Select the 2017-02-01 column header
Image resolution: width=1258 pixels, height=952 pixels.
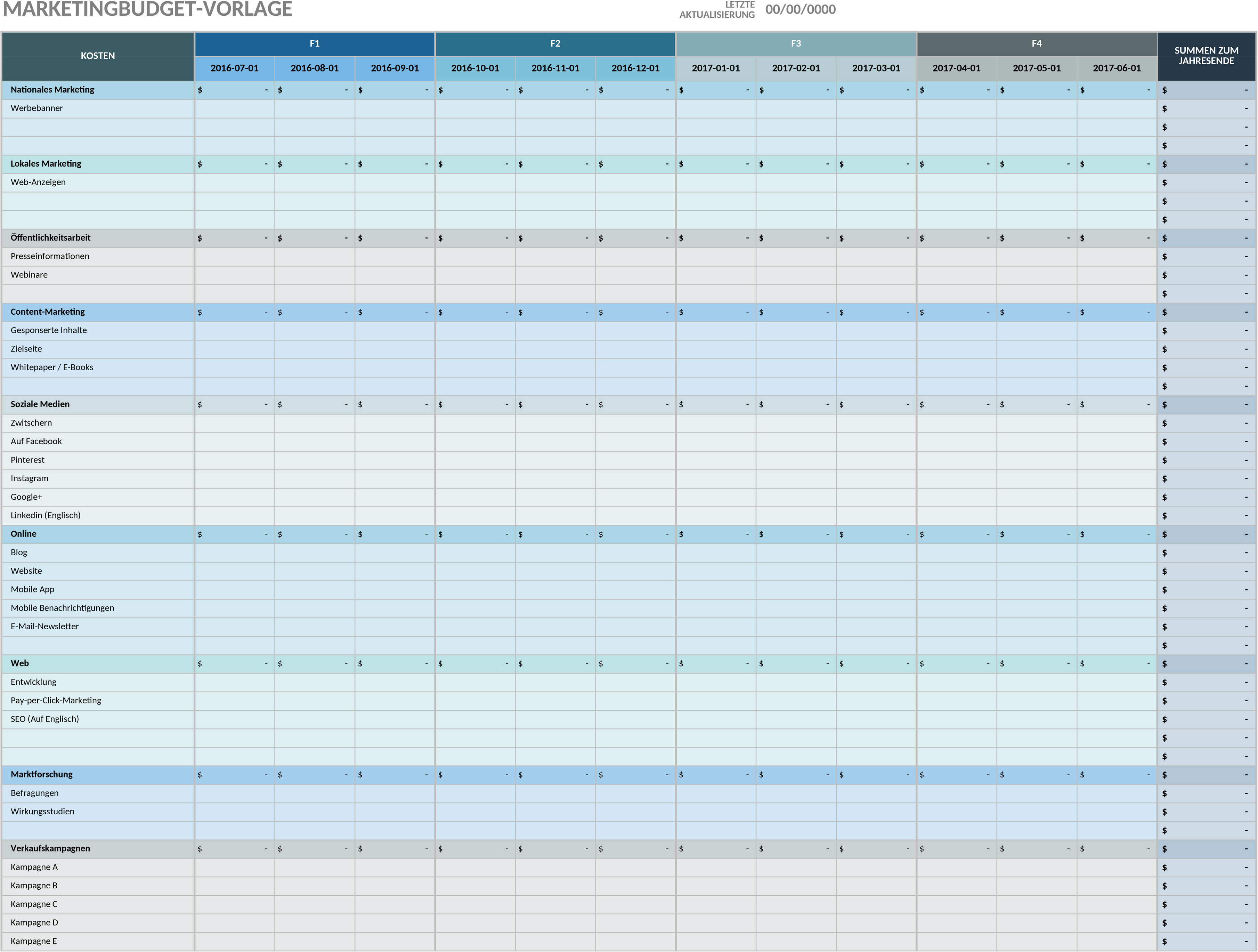tap(796, 68)
